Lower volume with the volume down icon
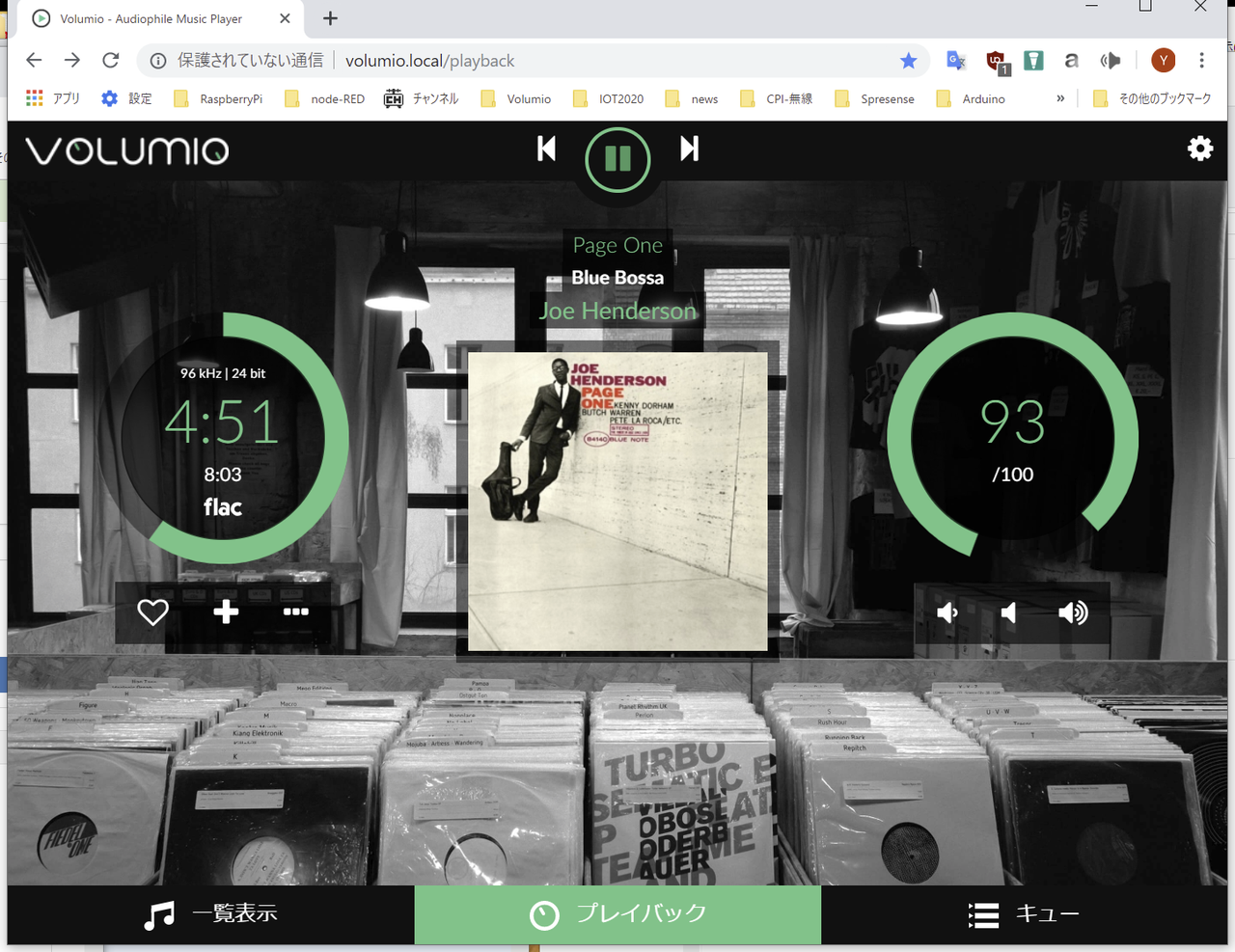This screenshot has width=1235, height=952. (947, 612)
